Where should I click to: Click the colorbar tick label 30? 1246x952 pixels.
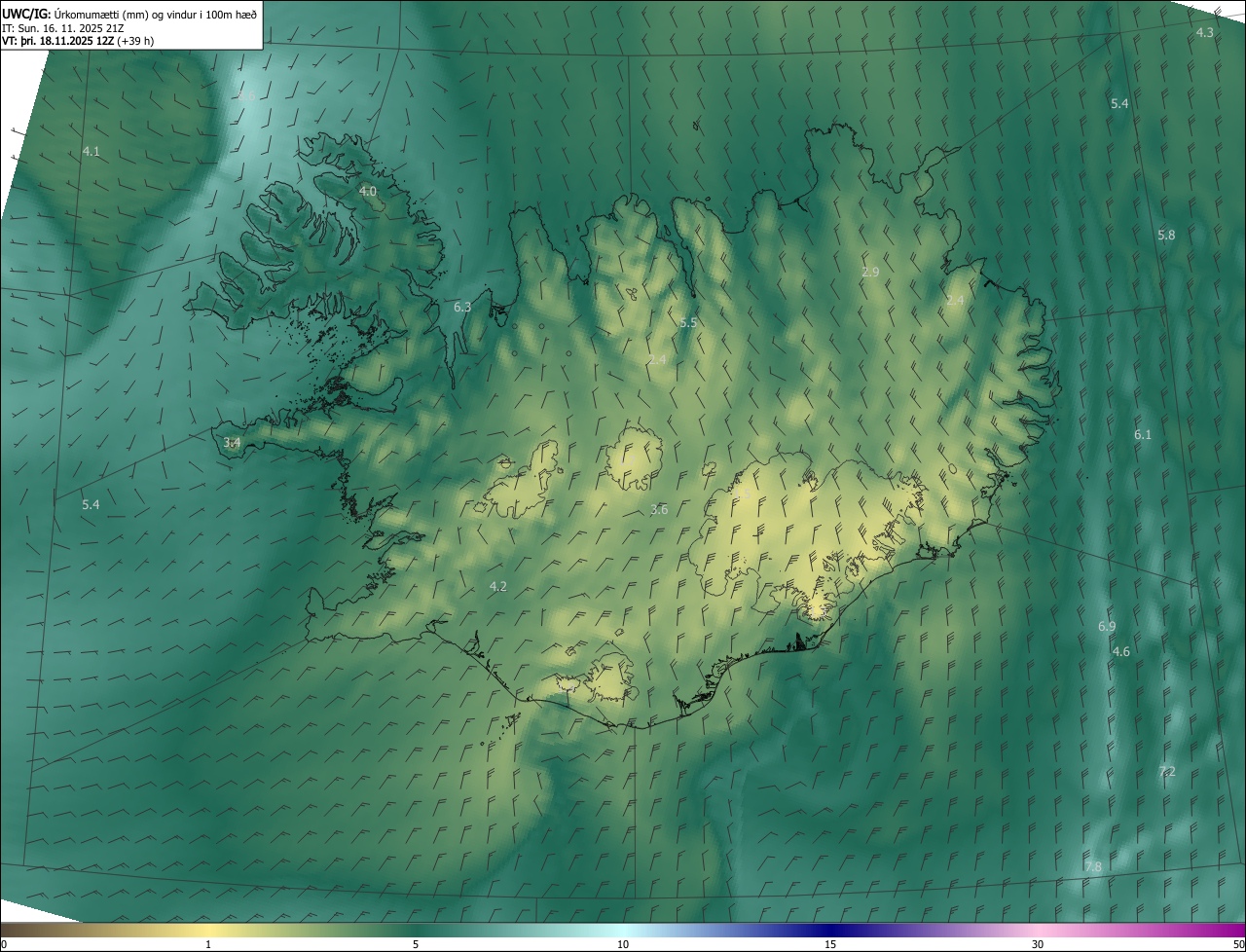(x=1038, y=944)
